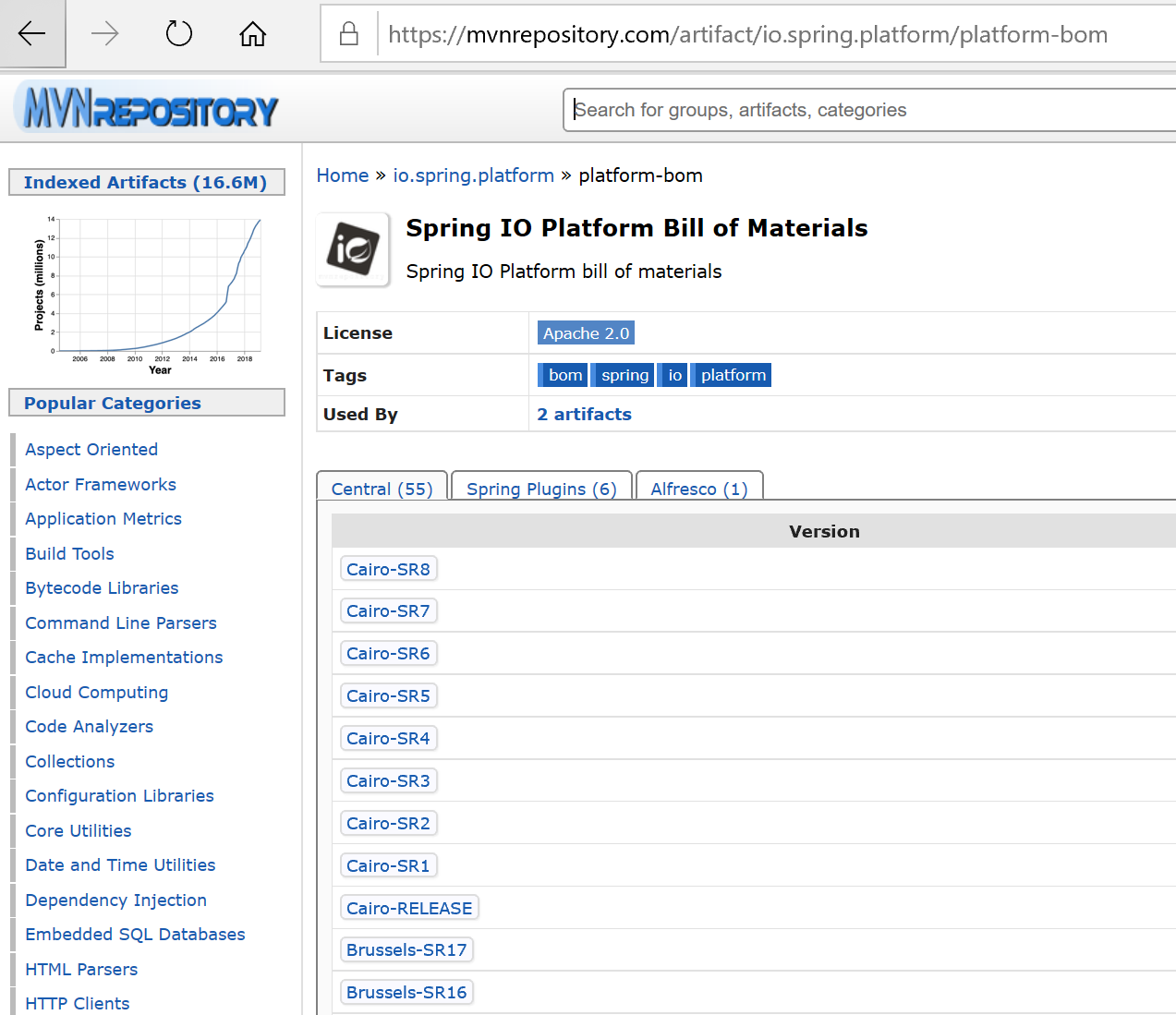
Task: Open the Embedded SQL Databases category
Action: [x=135, y=934]
